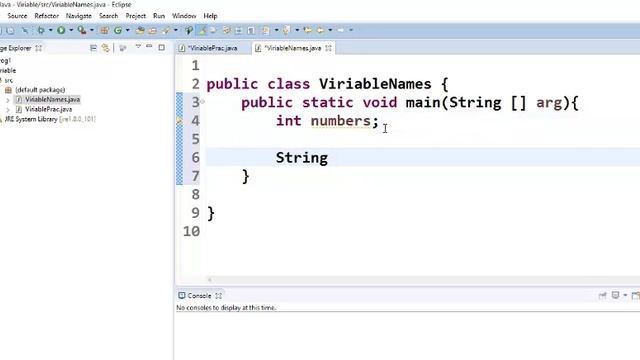Open the Window menu

184,16
